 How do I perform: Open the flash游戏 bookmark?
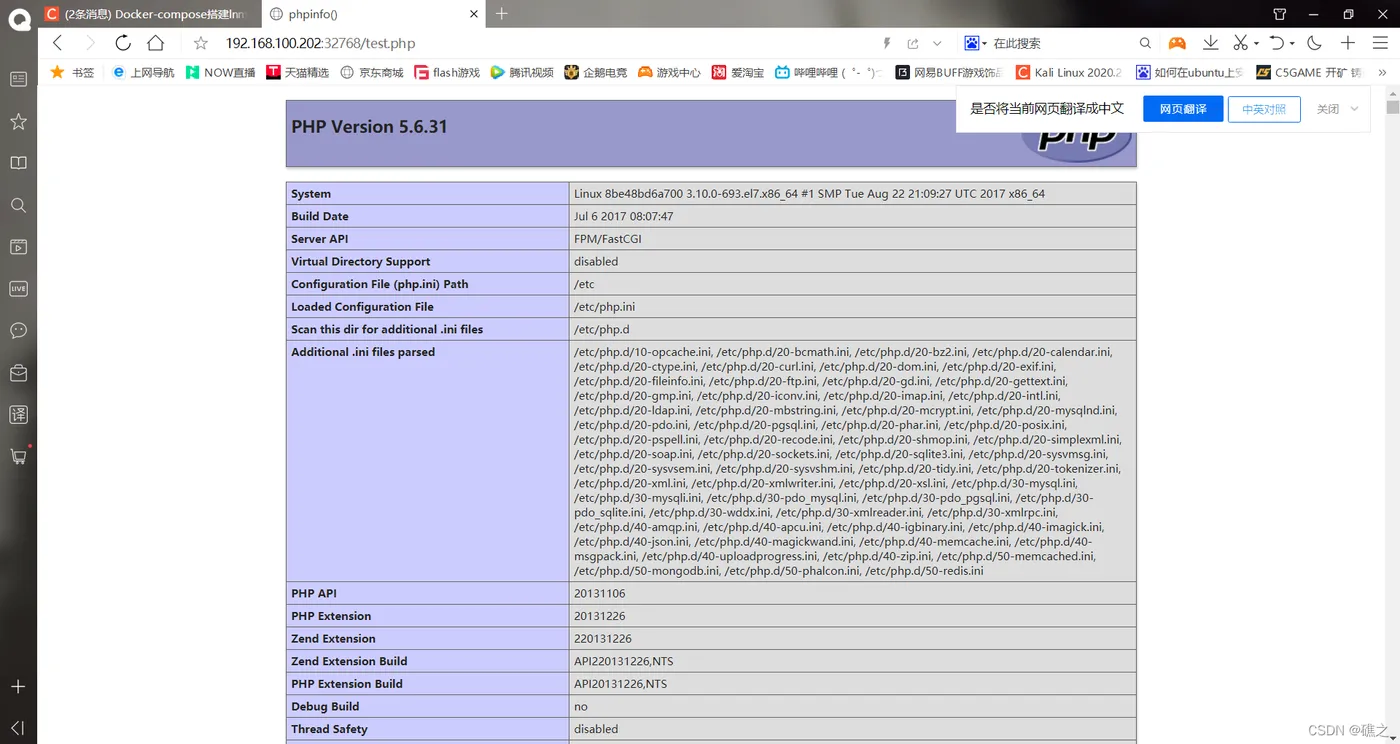point(448,72)
